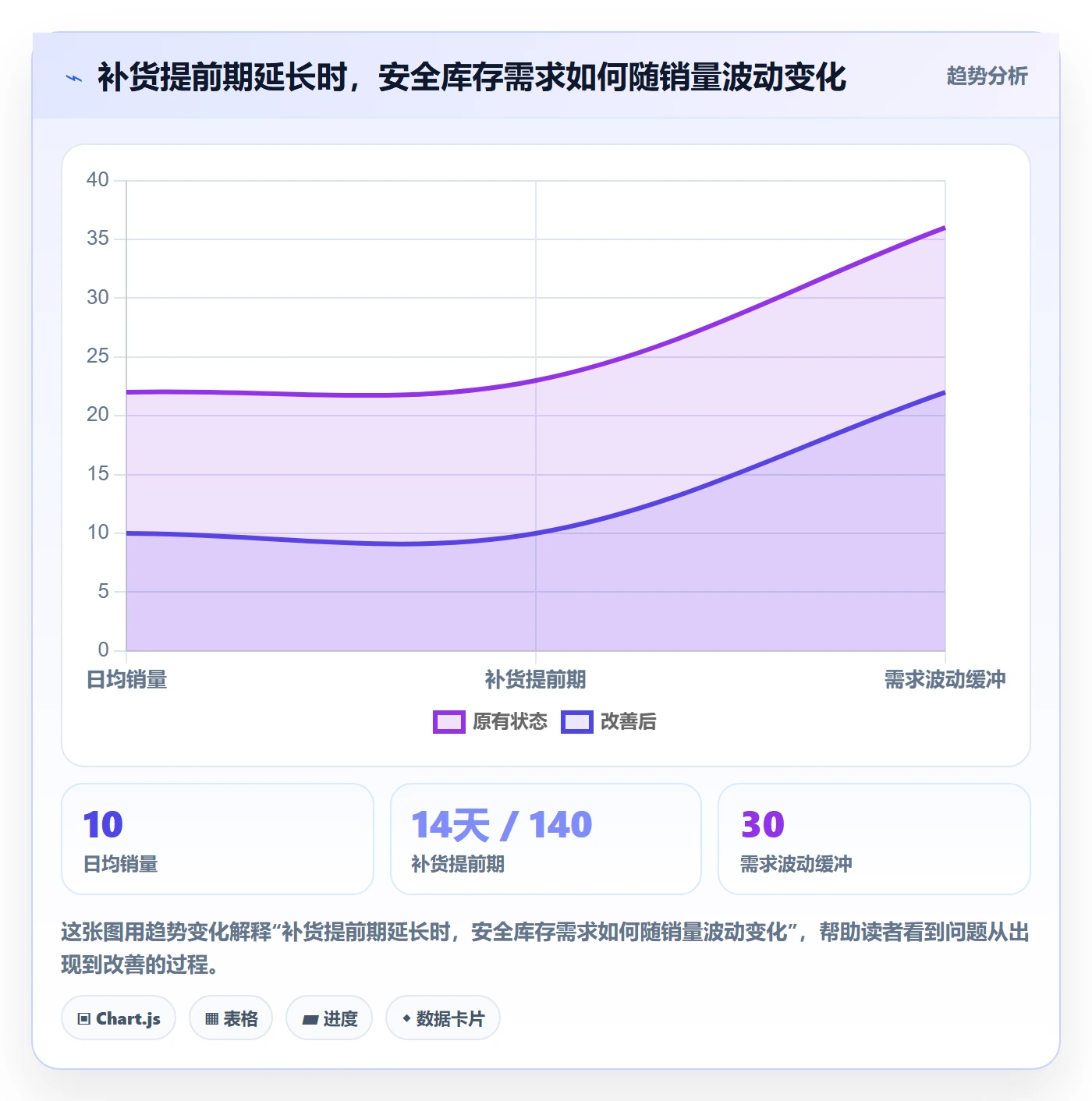Screen dimensions: 1092x1101
Task: Select the 进度 tag chip
Action: [329, 1018]
